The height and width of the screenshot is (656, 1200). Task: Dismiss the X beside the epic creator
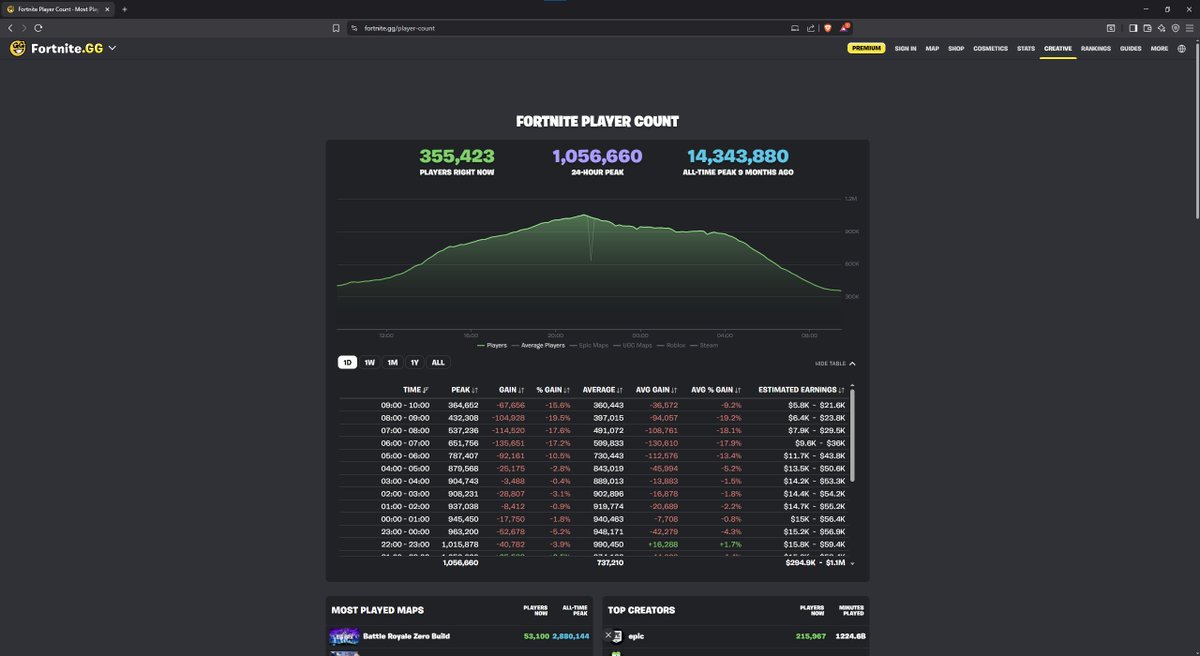click(608, 635)
